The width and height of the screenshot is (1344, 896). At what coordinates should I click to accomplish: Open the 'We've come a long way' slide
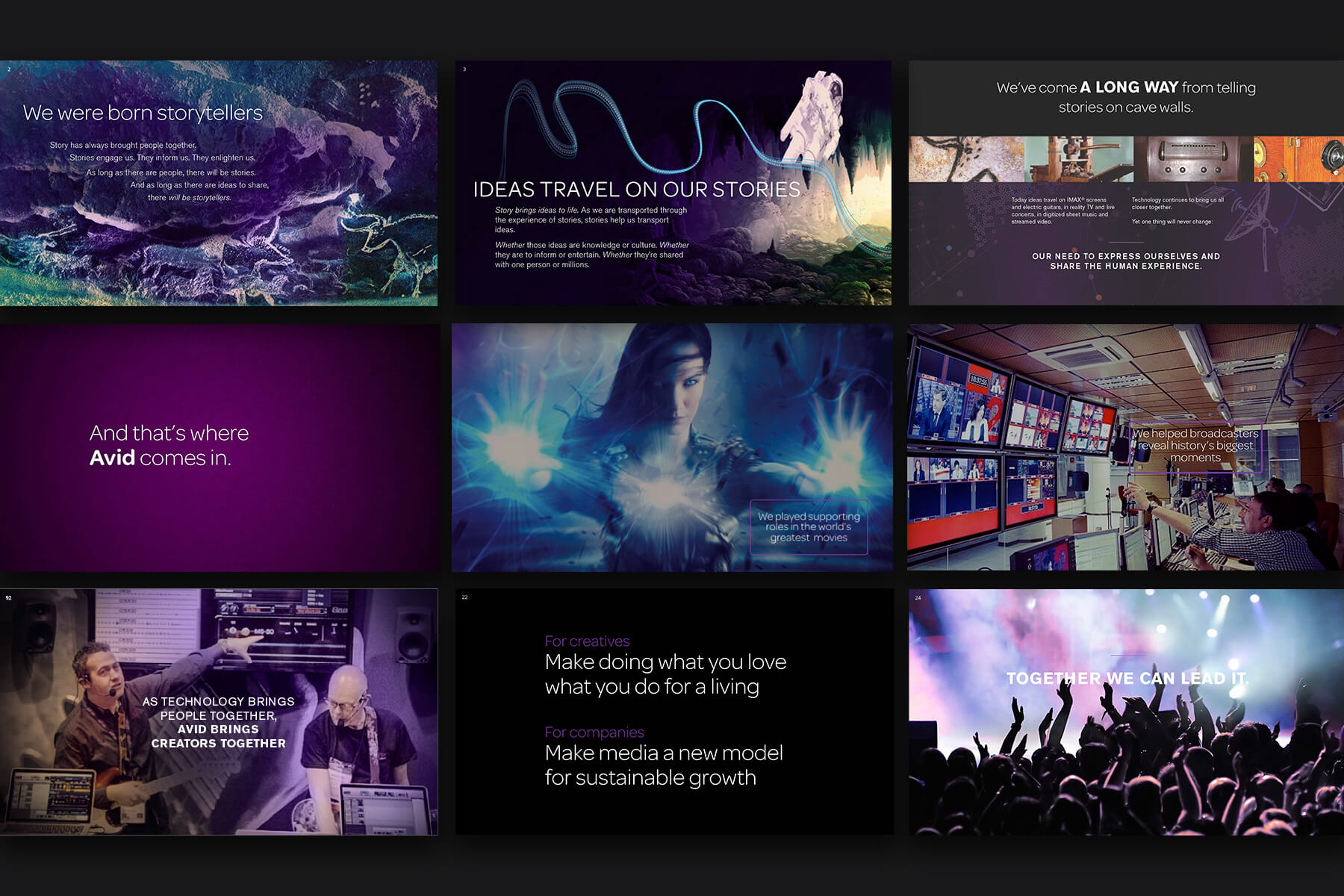click(1126, 183)
